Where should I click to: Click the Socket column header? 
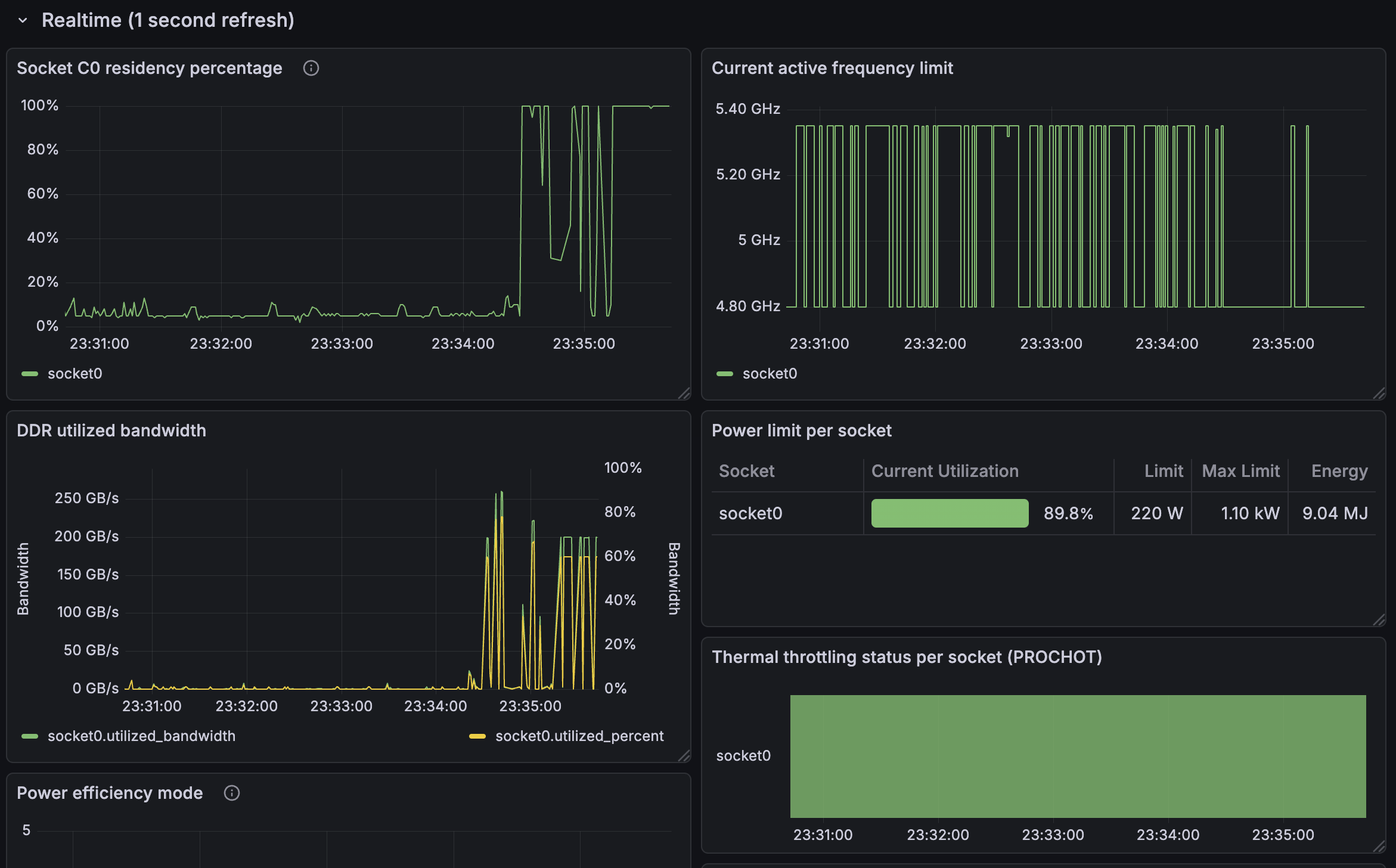(746, 471)
